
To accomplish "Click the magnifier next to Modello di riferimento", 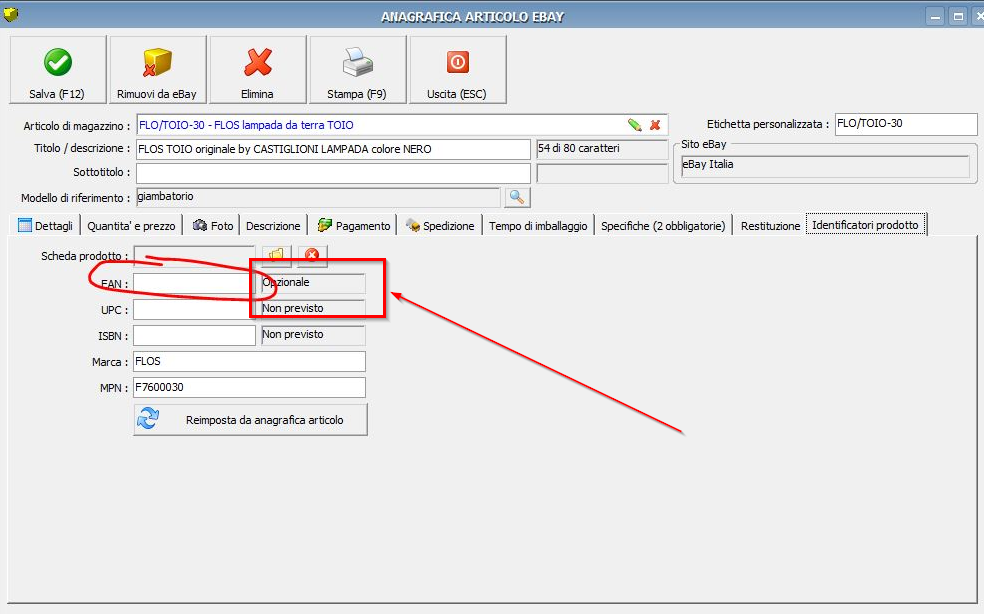I will coord(517,198).
